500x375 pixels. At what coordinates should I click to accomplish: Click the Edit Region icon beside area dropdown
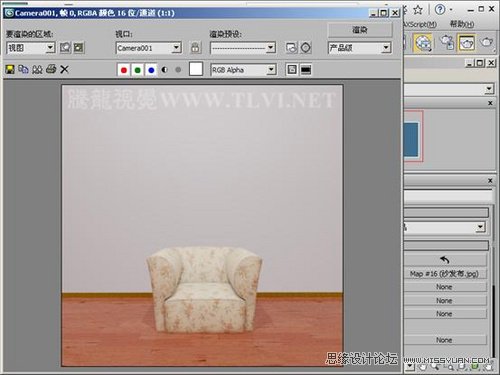(65, 48)
